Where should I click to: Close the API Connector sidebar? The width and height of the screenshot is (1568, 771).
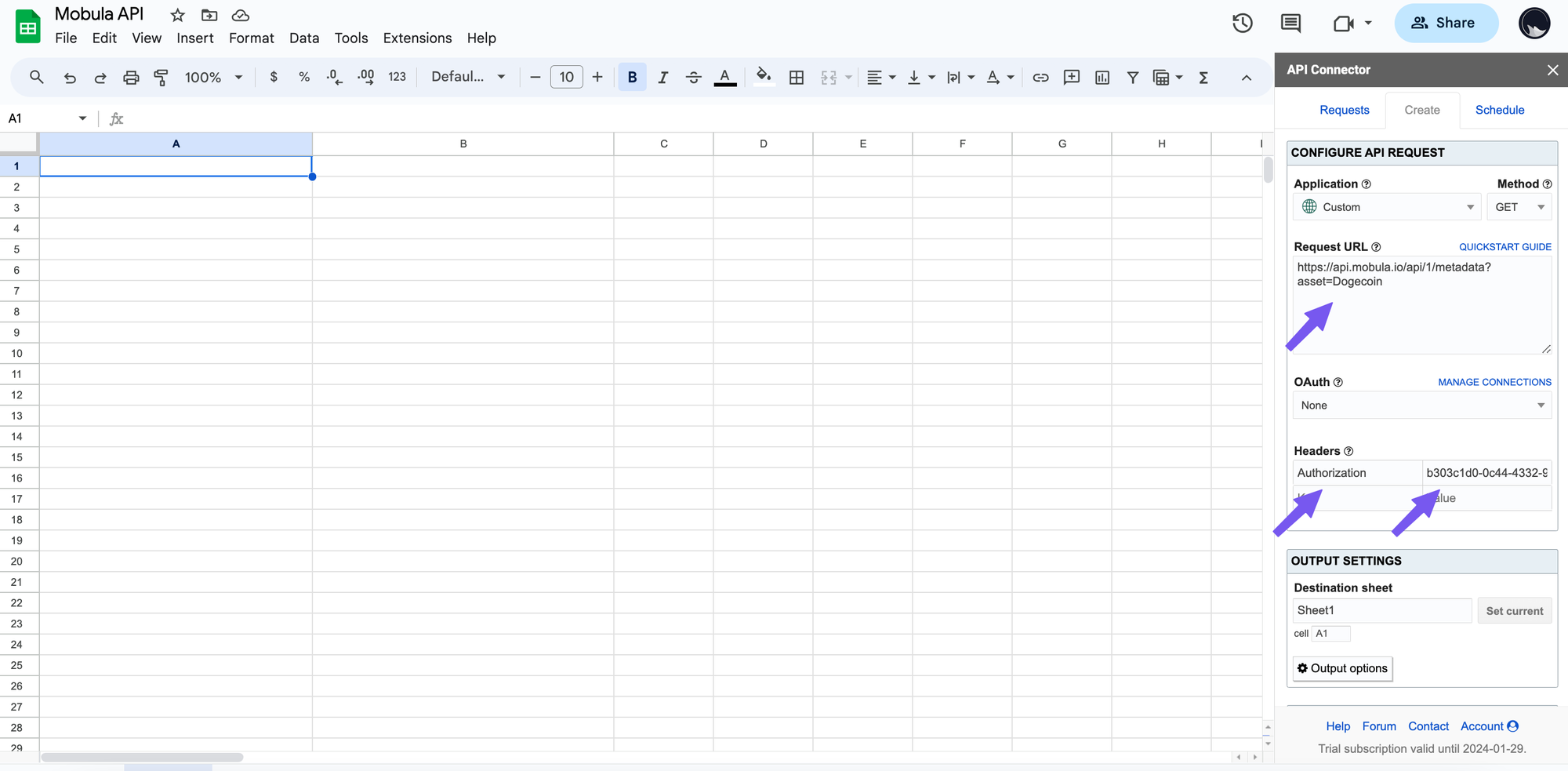(x=1552, y=70)
